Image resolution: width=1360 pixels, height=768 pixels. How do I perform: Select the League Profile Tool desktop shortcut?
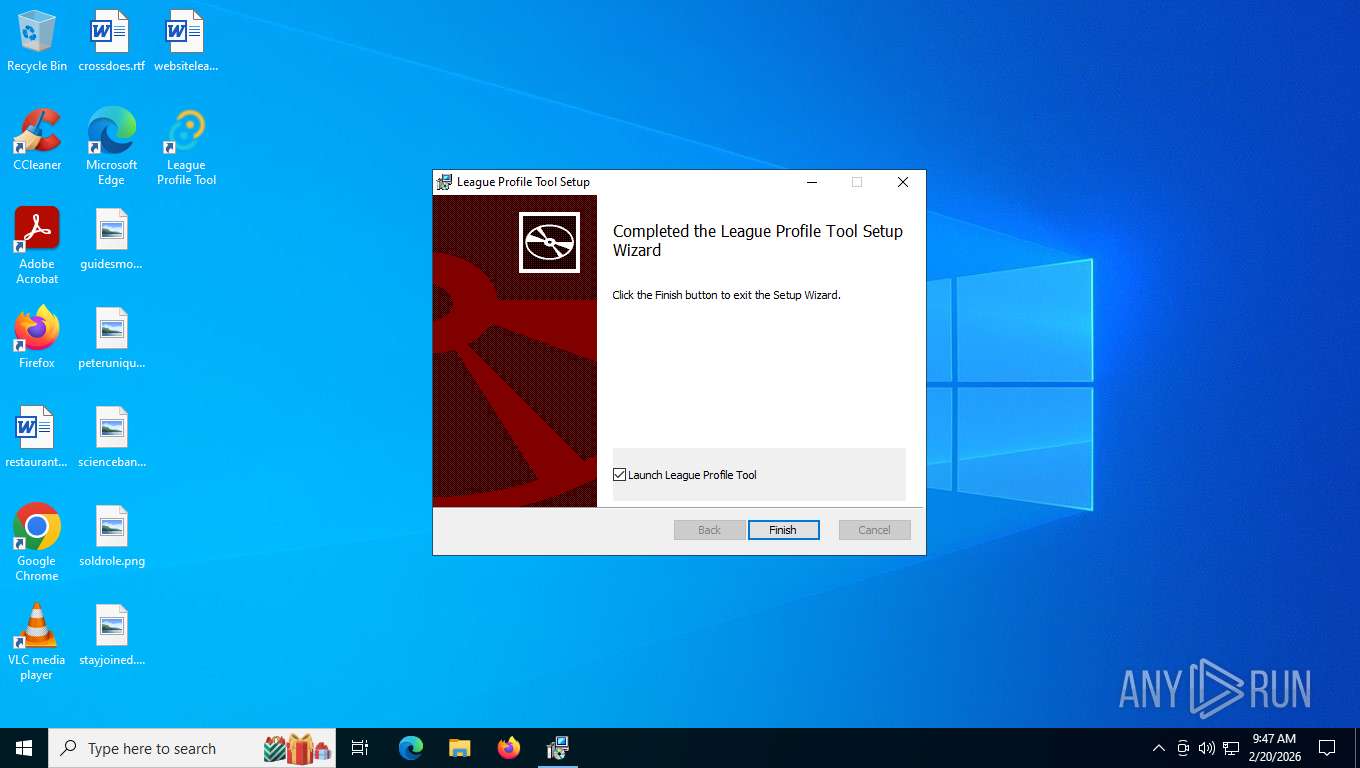[186, 147]
